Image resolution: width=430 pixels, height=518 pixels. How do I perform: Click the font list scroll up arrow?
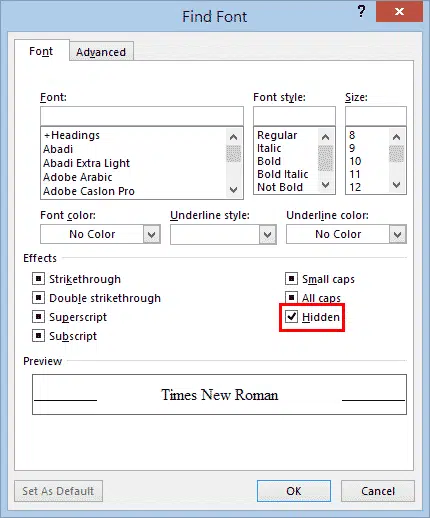[x=234, y=137]
